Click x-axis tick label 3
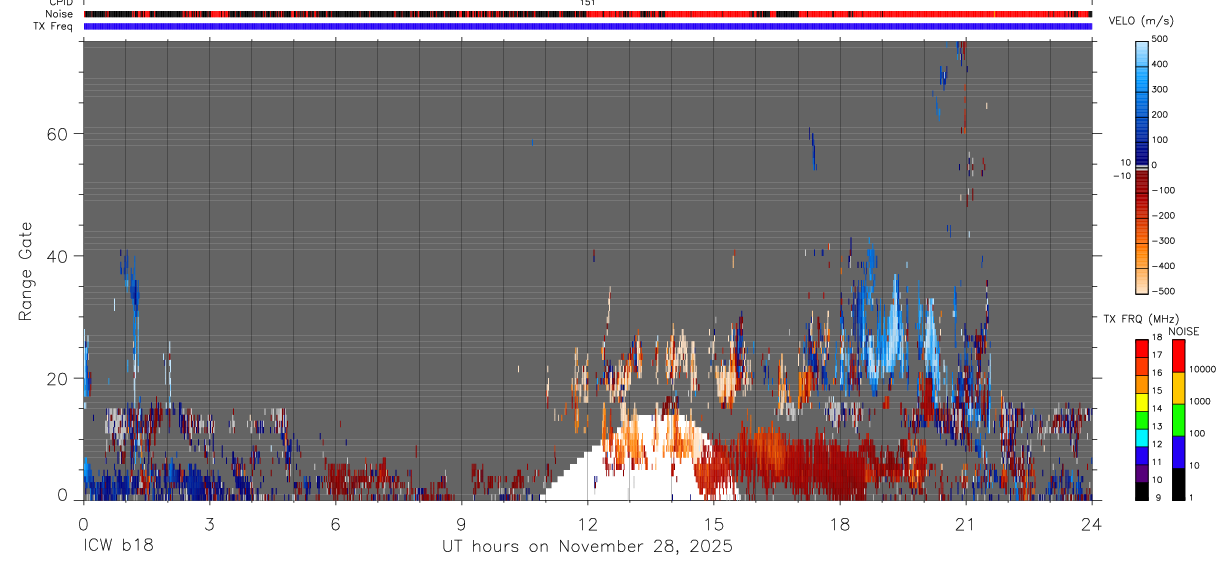This screenshot has height=567, width=1228. (209, 524)
